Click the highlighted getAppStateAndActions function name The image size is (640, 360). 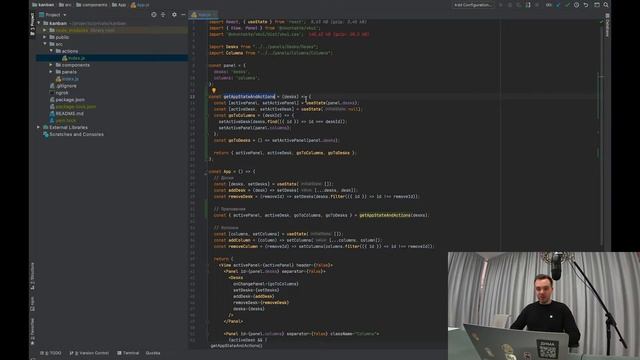(249, 97)
